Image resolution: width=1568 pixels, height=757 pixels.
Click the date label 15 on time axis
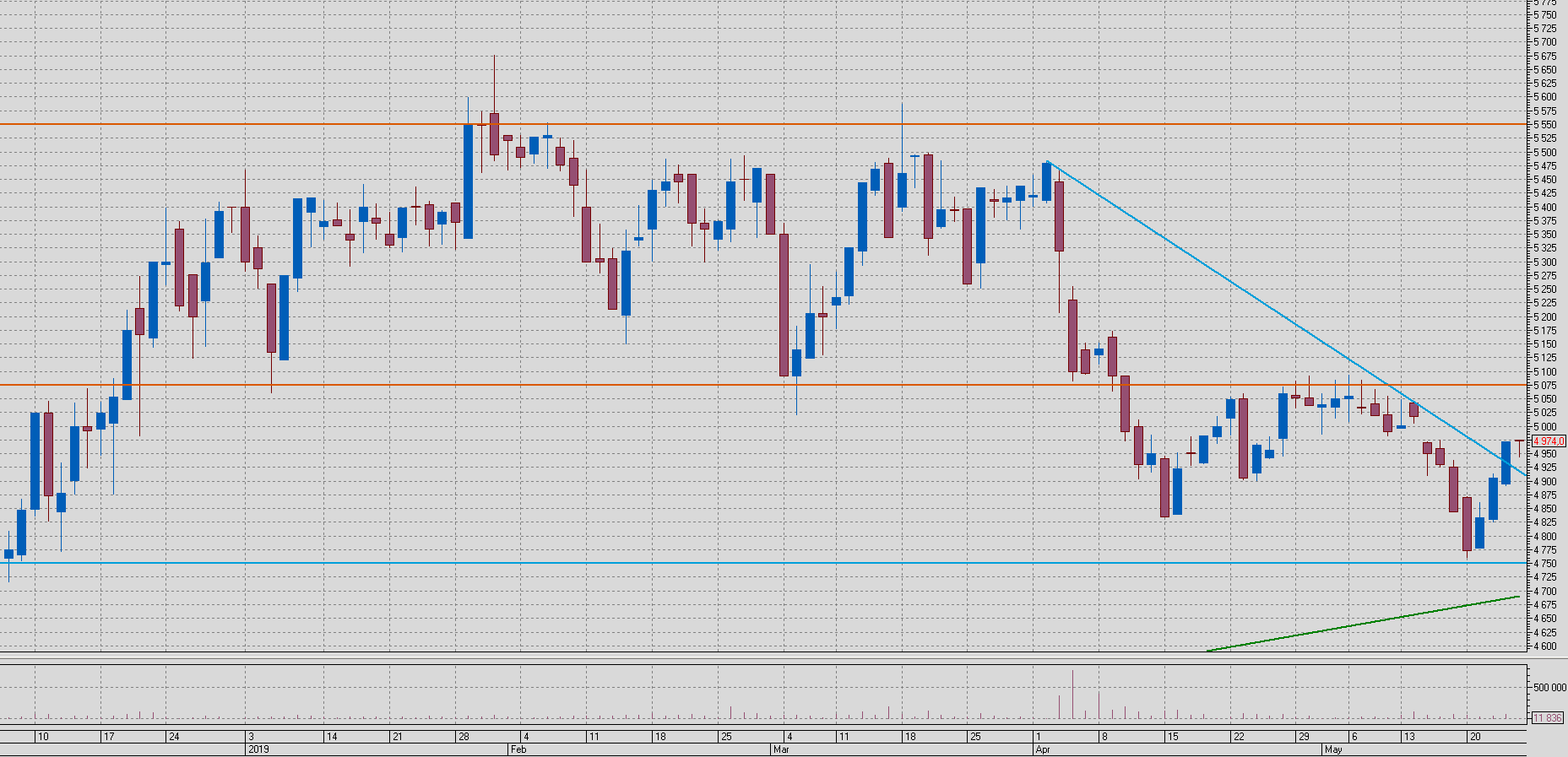click(1172, 737)
